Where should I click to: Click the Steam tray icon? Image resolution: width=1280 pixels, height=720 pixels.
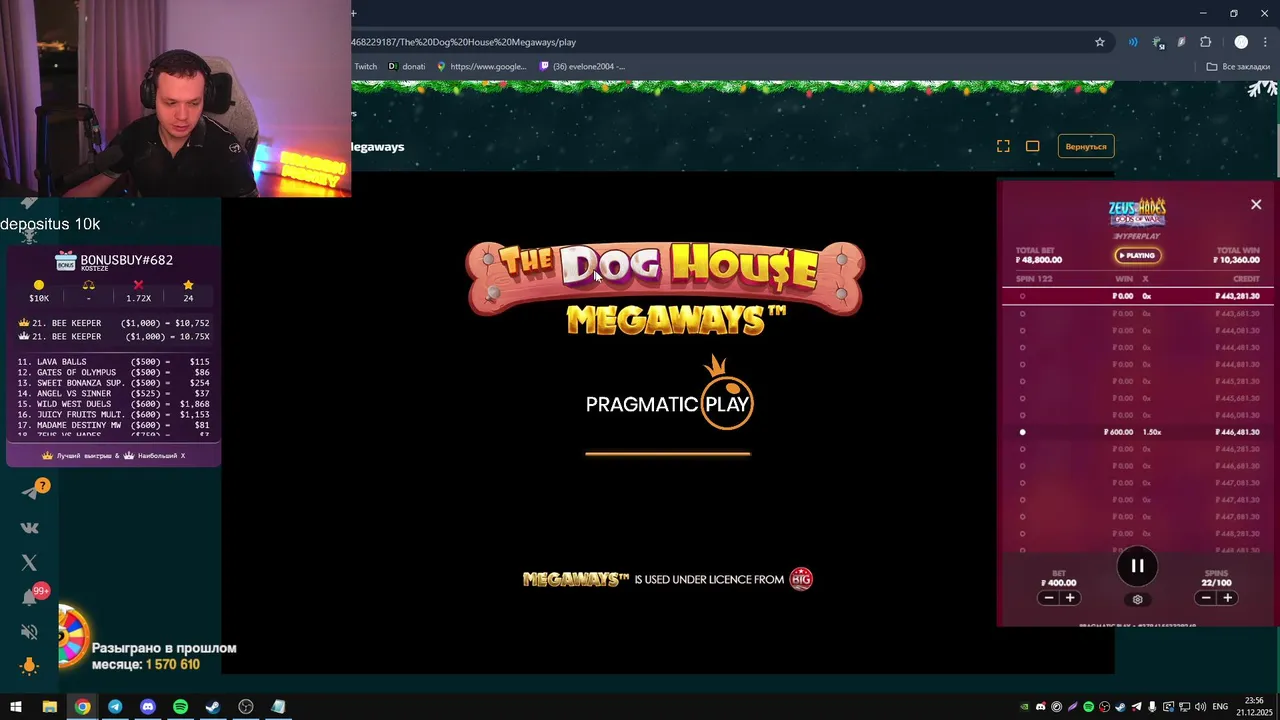[x=1120, y=707]
